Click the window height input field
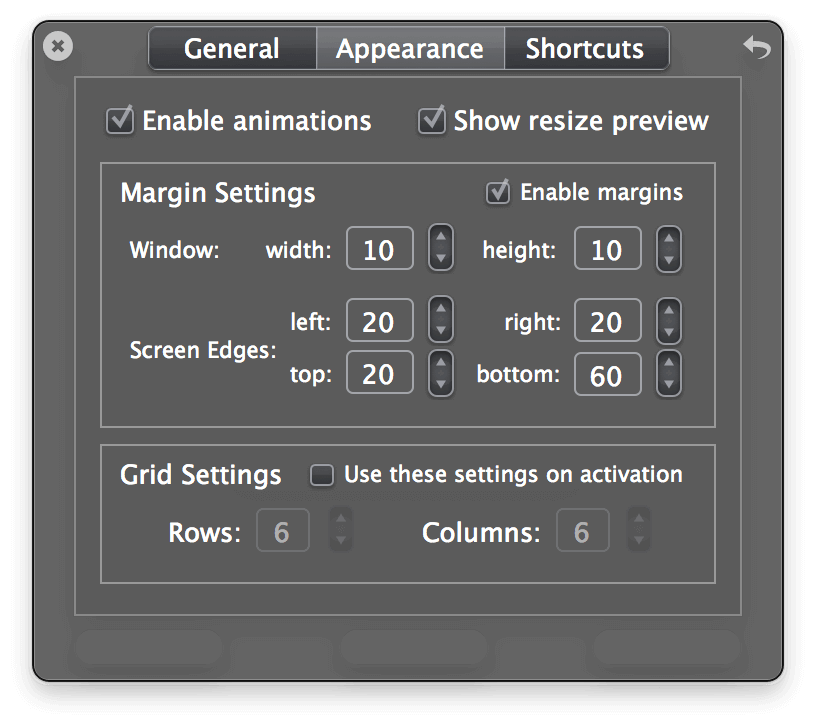 [608, 249]
